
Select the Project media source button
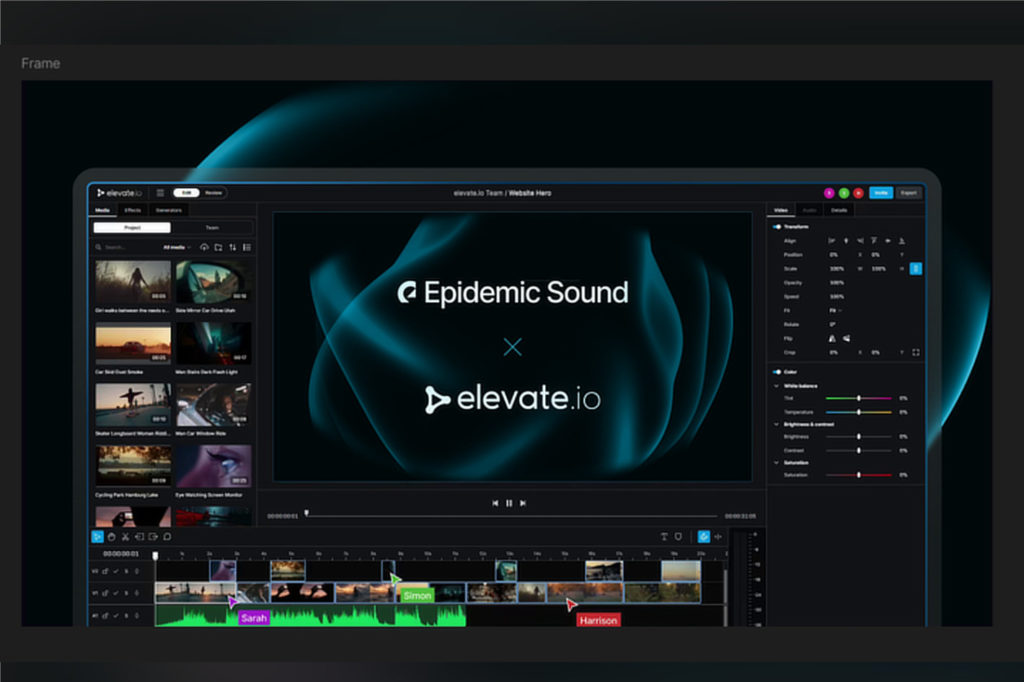(132, 227)
